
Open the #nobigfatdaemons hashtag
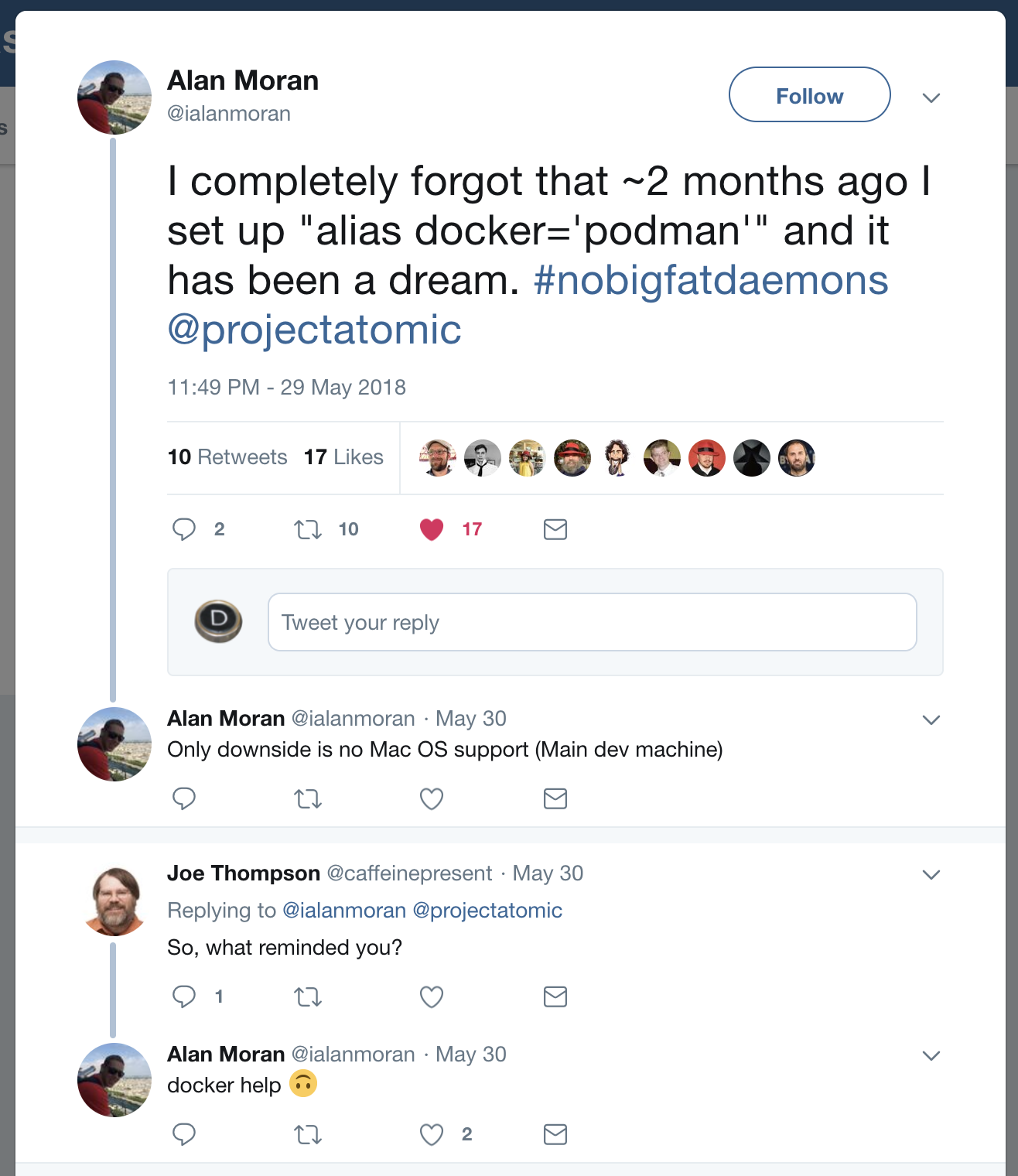pos(710,280)
